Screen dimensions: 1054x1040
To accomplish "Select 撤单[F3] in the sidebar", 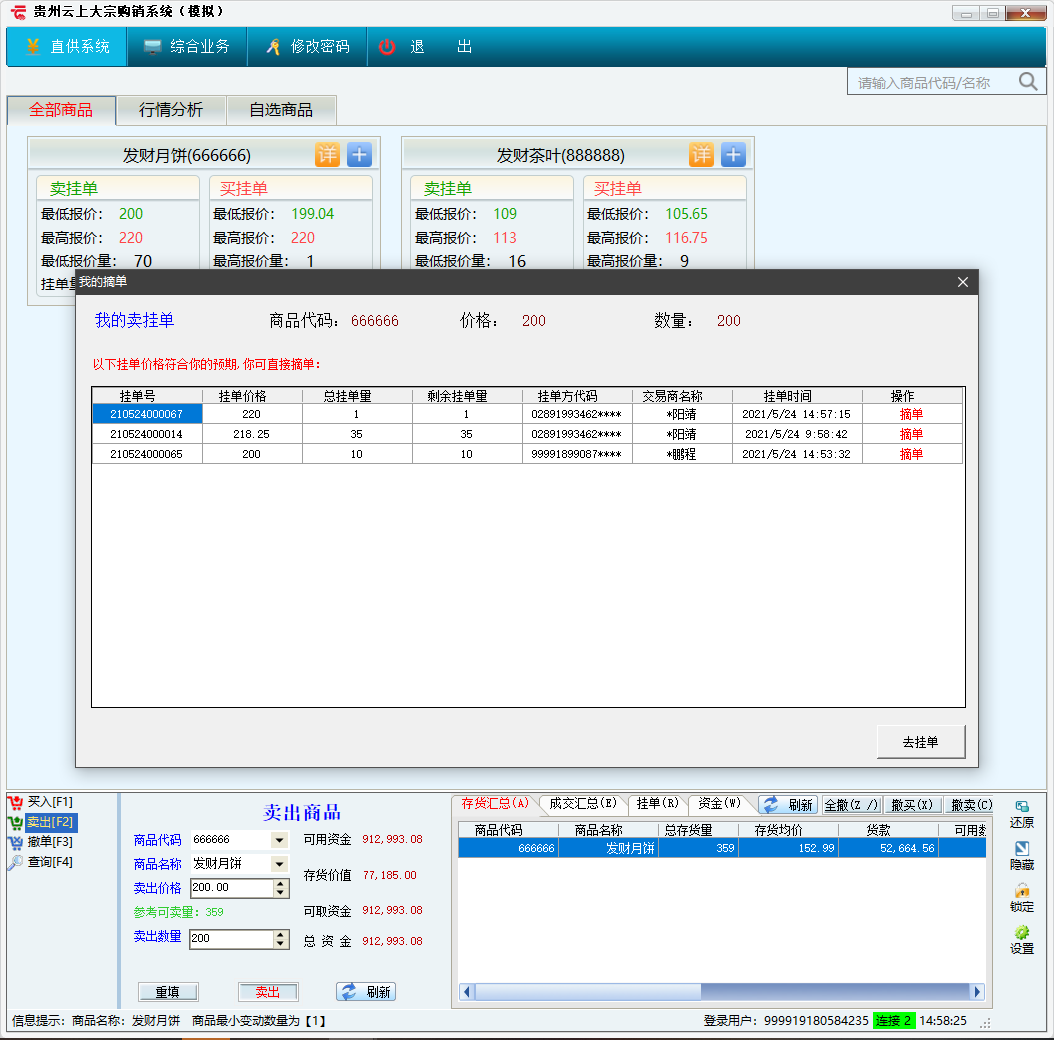I will coord(50,842).
